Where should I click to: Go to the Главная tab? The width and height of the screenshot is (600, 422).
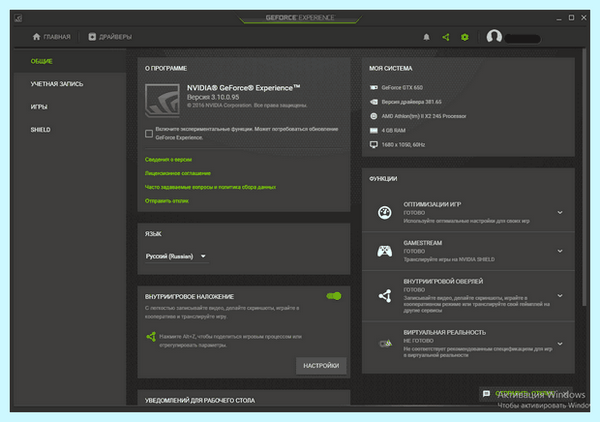point(52,37)
